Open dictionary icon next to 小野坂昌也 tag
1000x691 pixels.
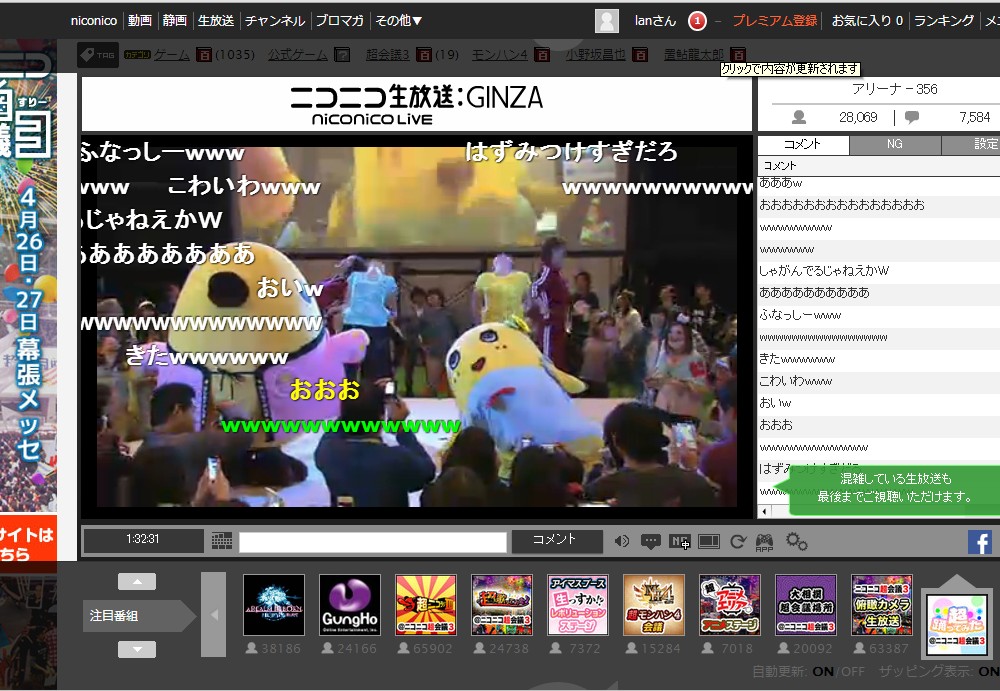pos(640,55)
